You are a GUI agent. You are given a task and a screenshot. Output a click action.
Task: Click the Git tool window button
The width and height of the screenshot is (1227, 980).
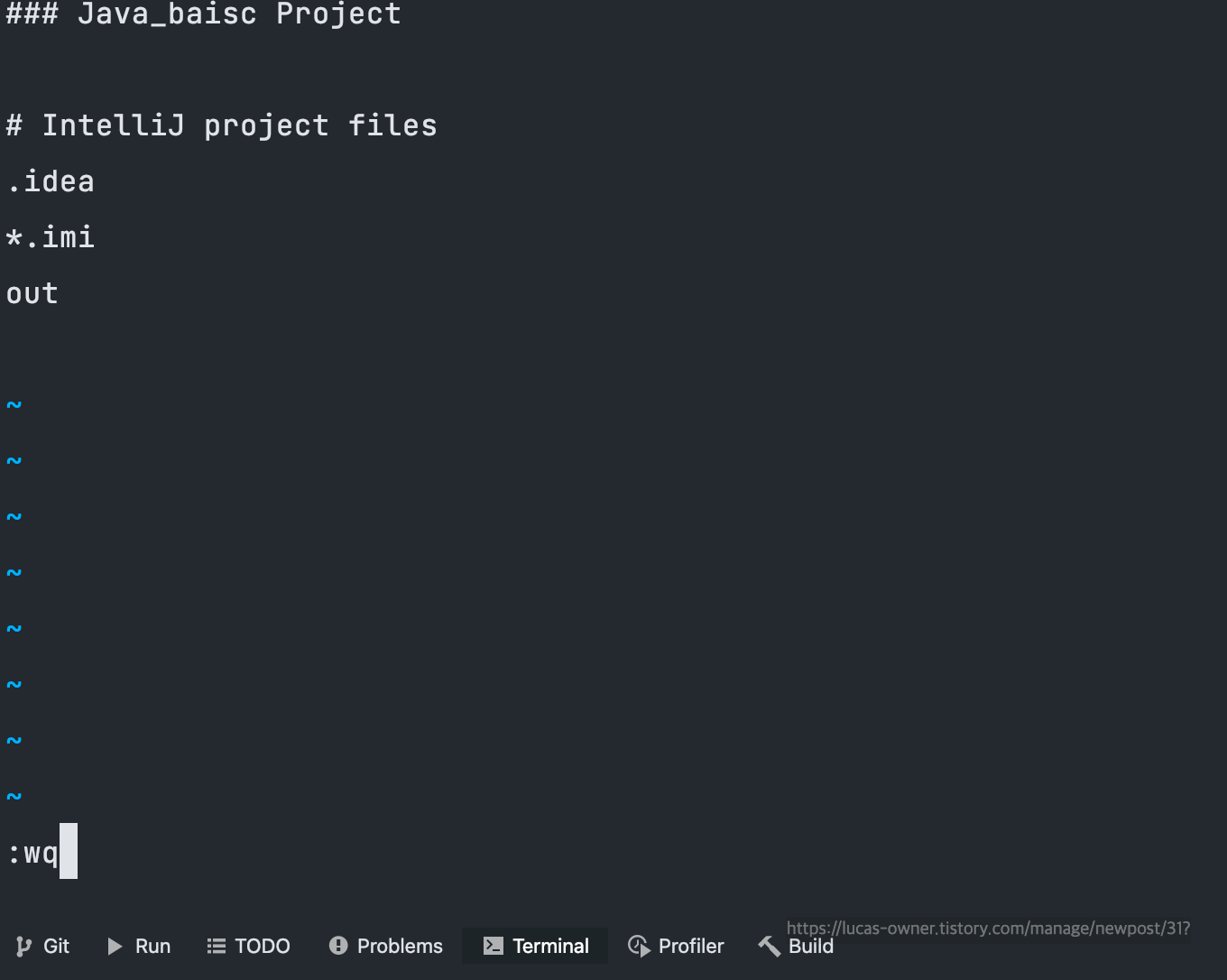click(43, 946)
